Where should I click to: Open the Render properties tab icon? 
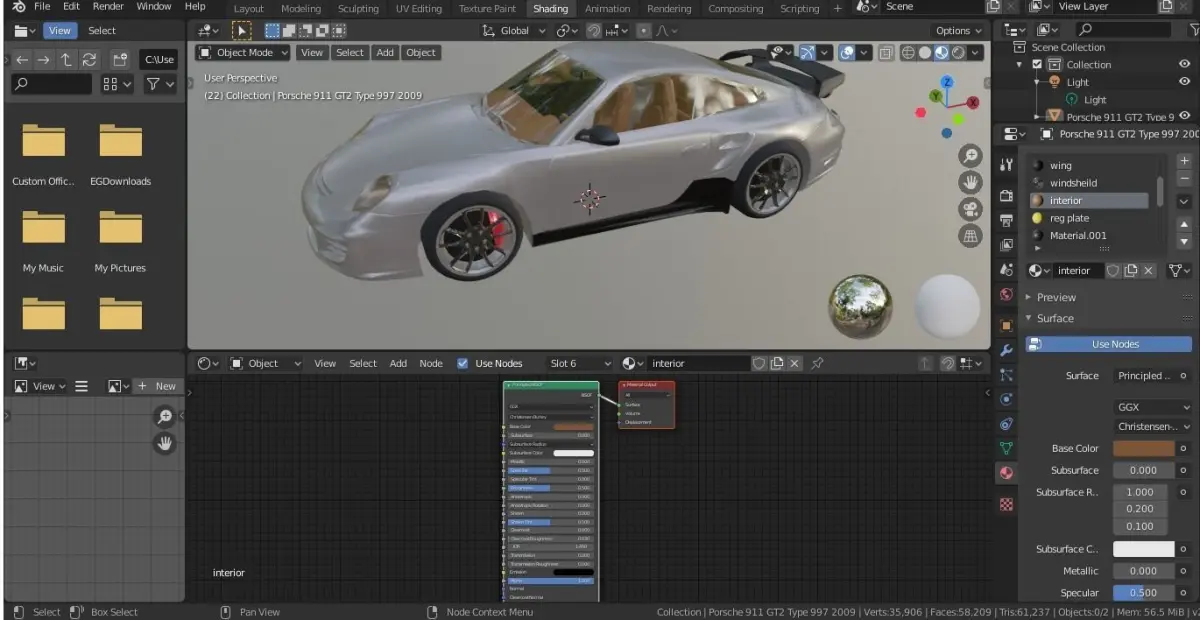pyautogui.click(x=1007, y=195)
